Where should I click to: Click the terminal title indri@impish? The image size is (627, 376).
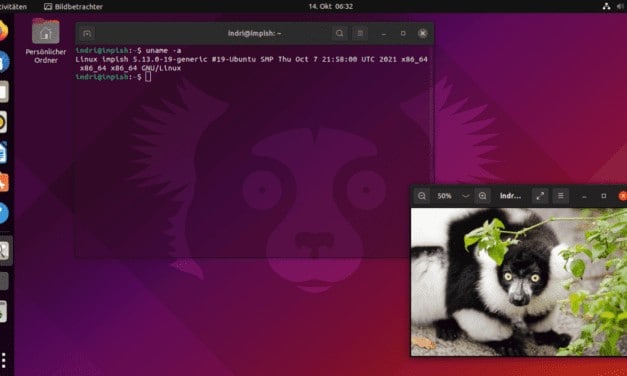pos(254,33)
